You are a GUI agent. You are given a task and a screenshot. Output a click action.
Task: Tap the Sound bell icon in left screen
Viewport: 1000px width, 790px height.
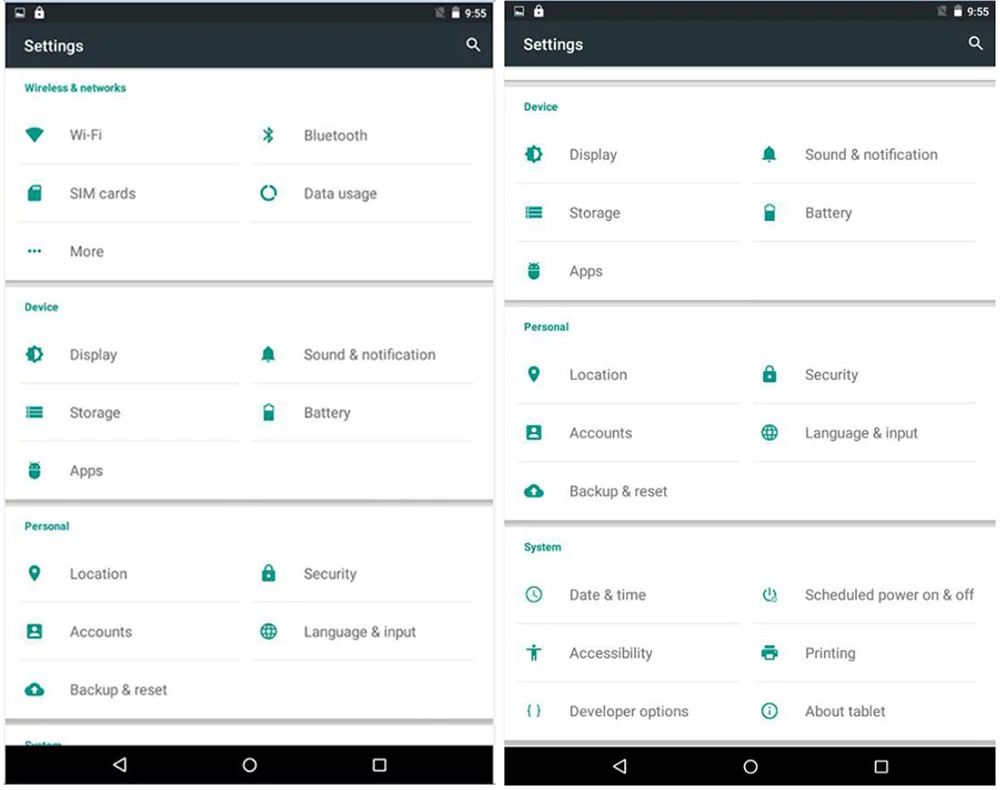(x=268, y=355)
